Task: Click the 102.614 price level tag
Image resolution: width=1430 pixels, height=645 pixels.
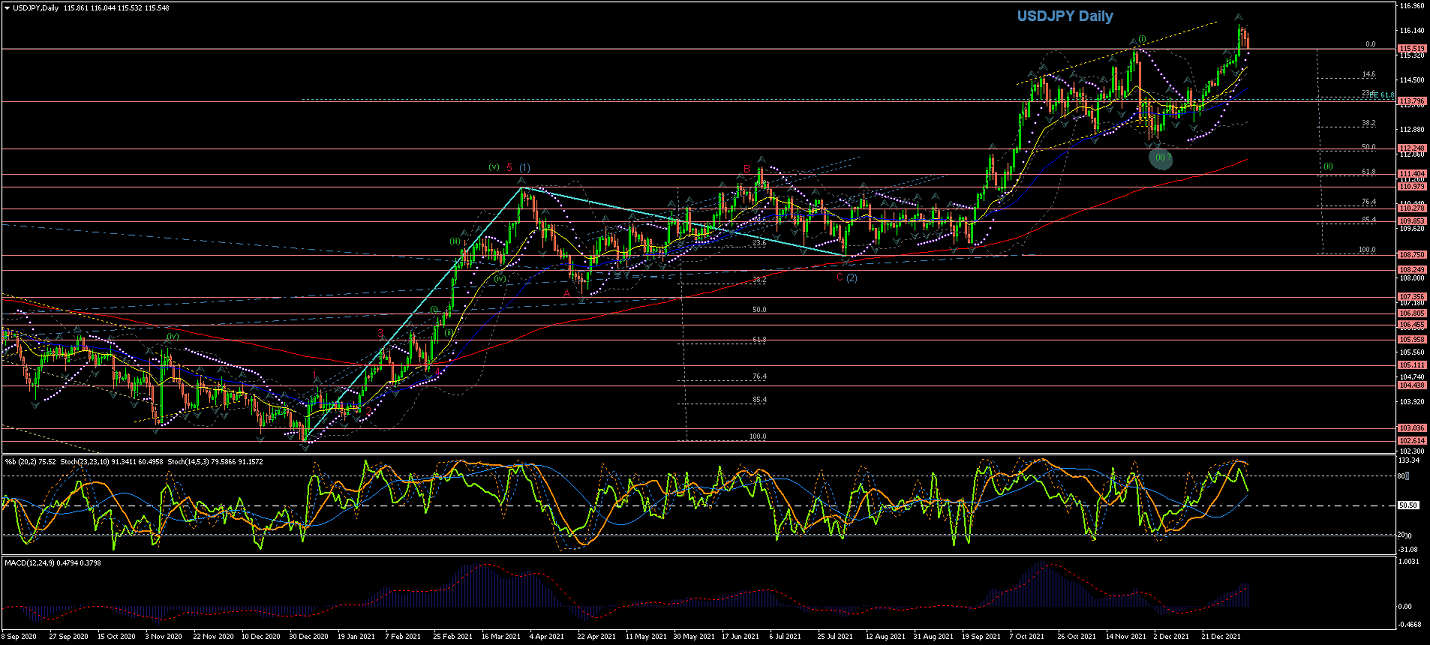Action: click(x=1412, y=440)
